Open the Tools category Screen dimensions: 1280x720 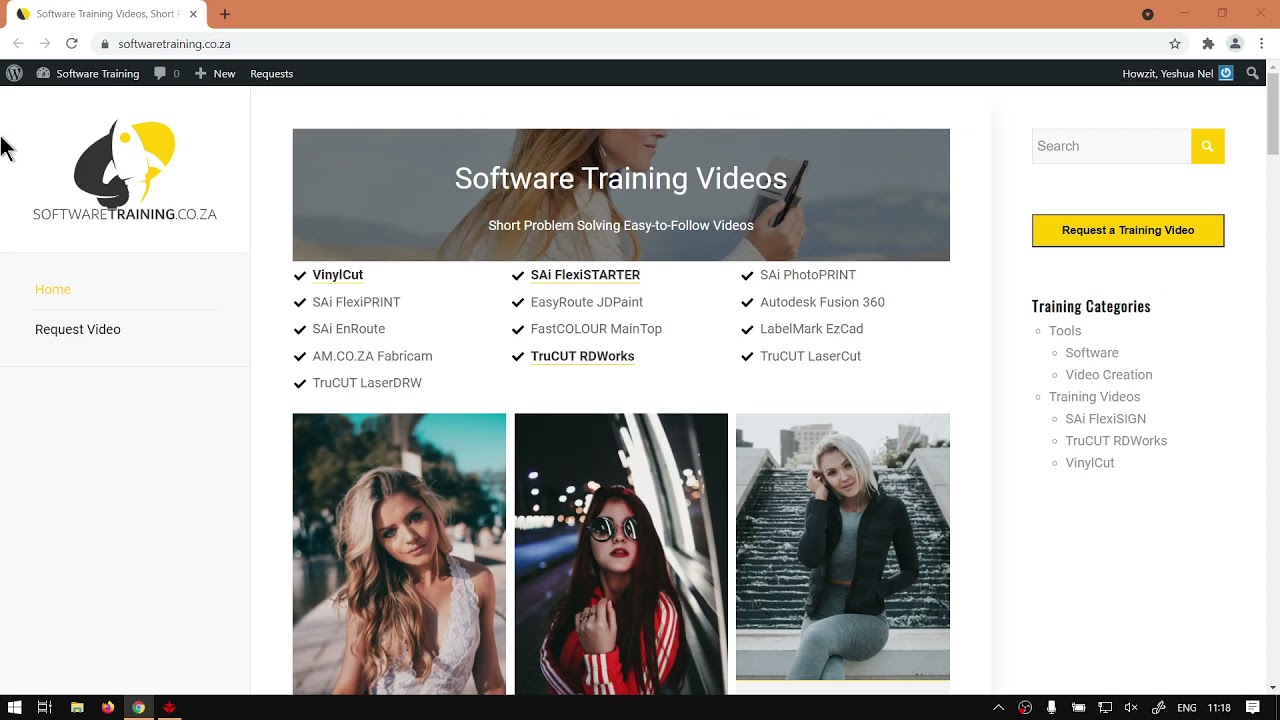click(x=1065, y=331)
